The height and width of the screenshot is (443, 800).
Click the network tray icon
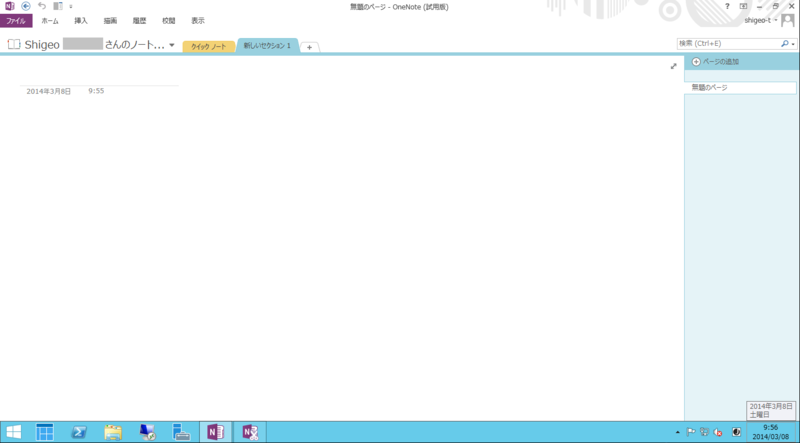(705, 432)
